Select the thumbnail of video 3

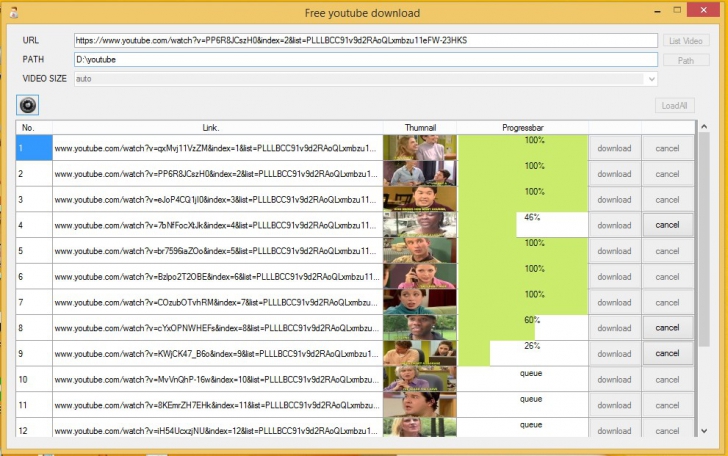[420, 199]
